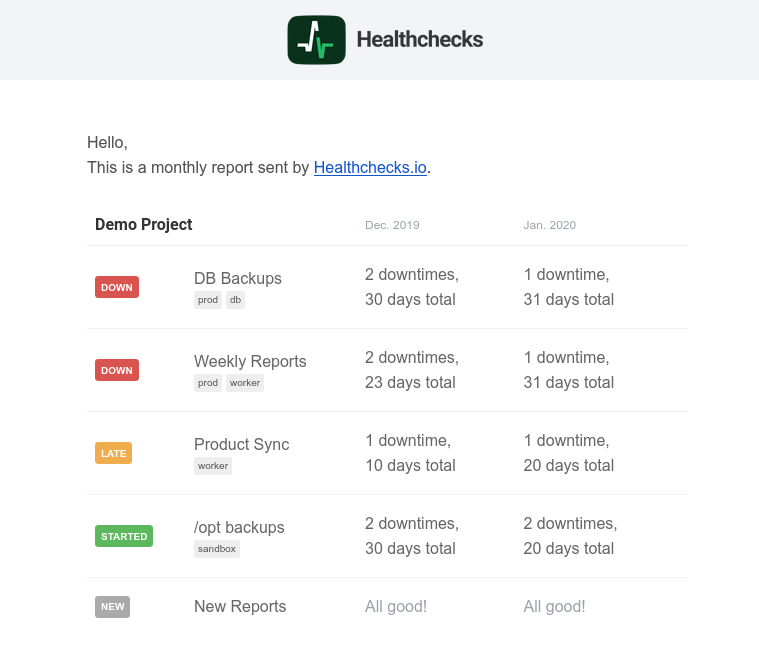
Task: Open the New Reports check
Action: (240, 606)
